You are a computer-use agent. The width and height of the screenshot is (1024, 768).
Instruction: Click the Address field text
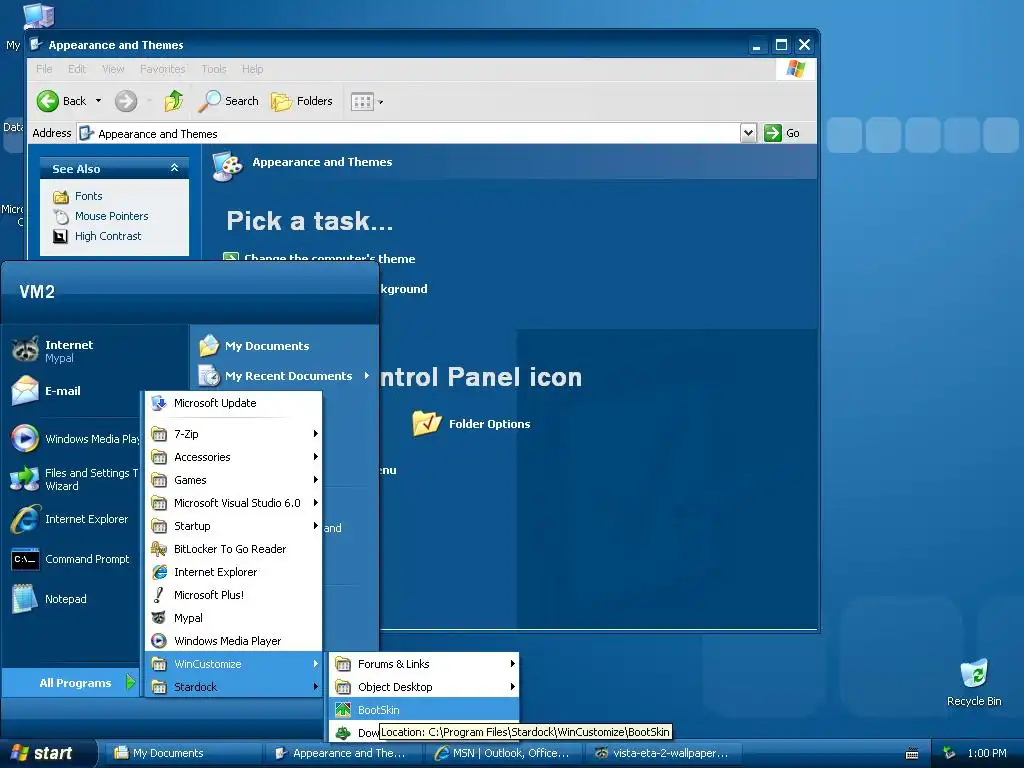157,134
